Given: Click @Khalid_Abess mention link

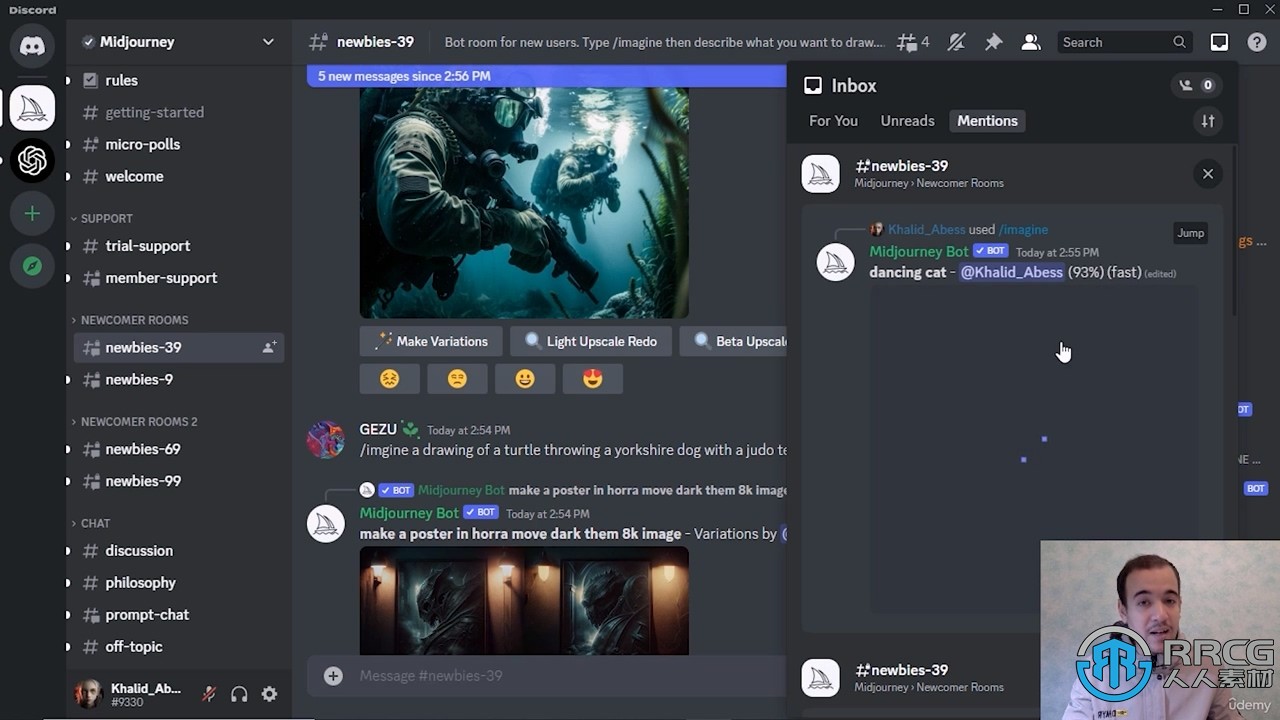Looking at the screenshot, I should (x=1011, y=272).
